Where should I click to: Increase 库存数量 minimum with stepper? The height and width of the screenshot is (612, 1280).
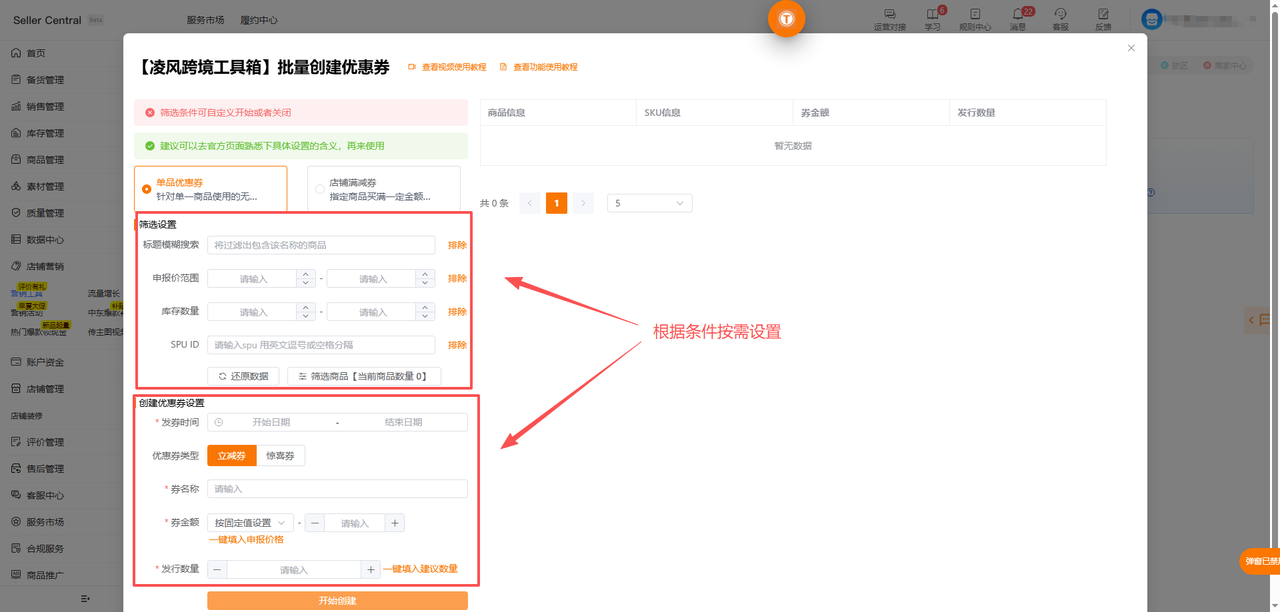click(304, 308)
